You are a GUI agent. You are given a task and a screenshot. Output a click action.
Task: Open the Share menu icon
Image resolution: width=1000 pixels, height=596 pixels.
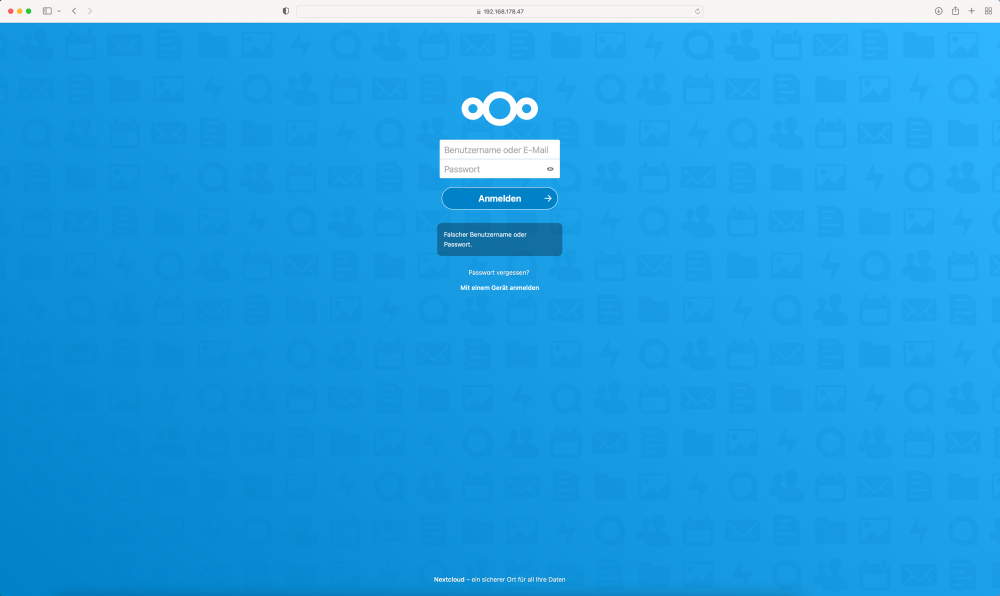[955, 10]
